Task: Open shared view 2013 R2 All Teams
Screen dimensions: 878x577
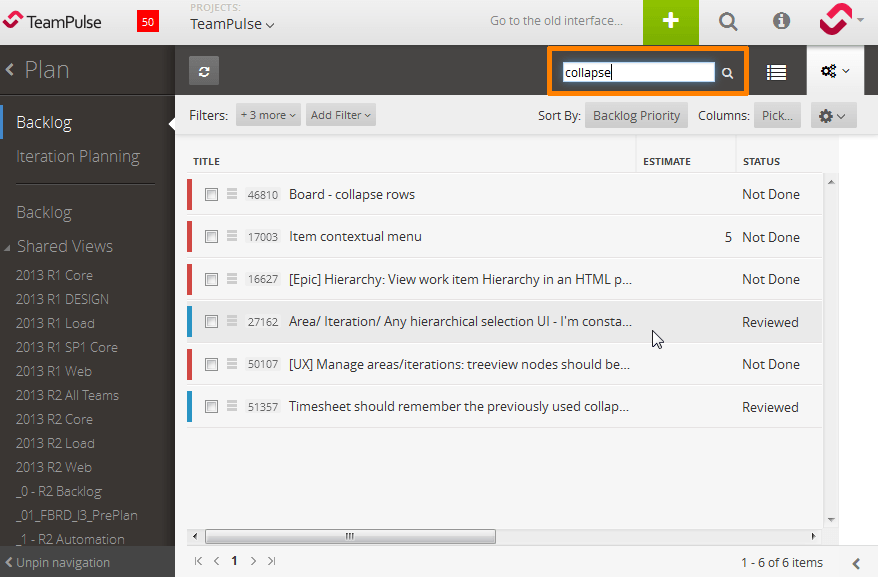Action: [x=67, y=395]
